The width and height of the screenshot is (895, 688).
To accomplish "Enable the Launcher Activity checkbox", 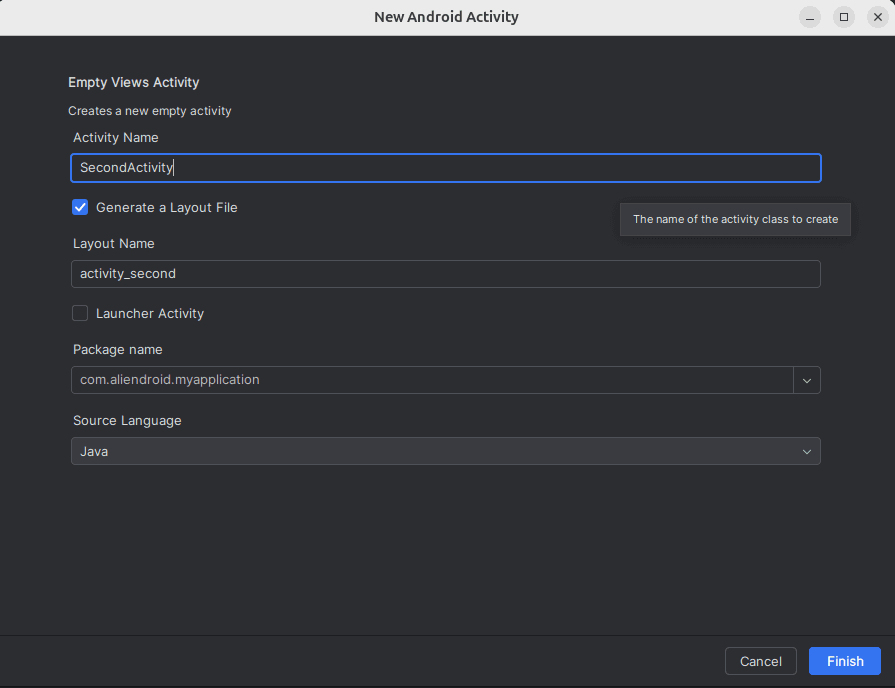I will click(x=80, y=313).
